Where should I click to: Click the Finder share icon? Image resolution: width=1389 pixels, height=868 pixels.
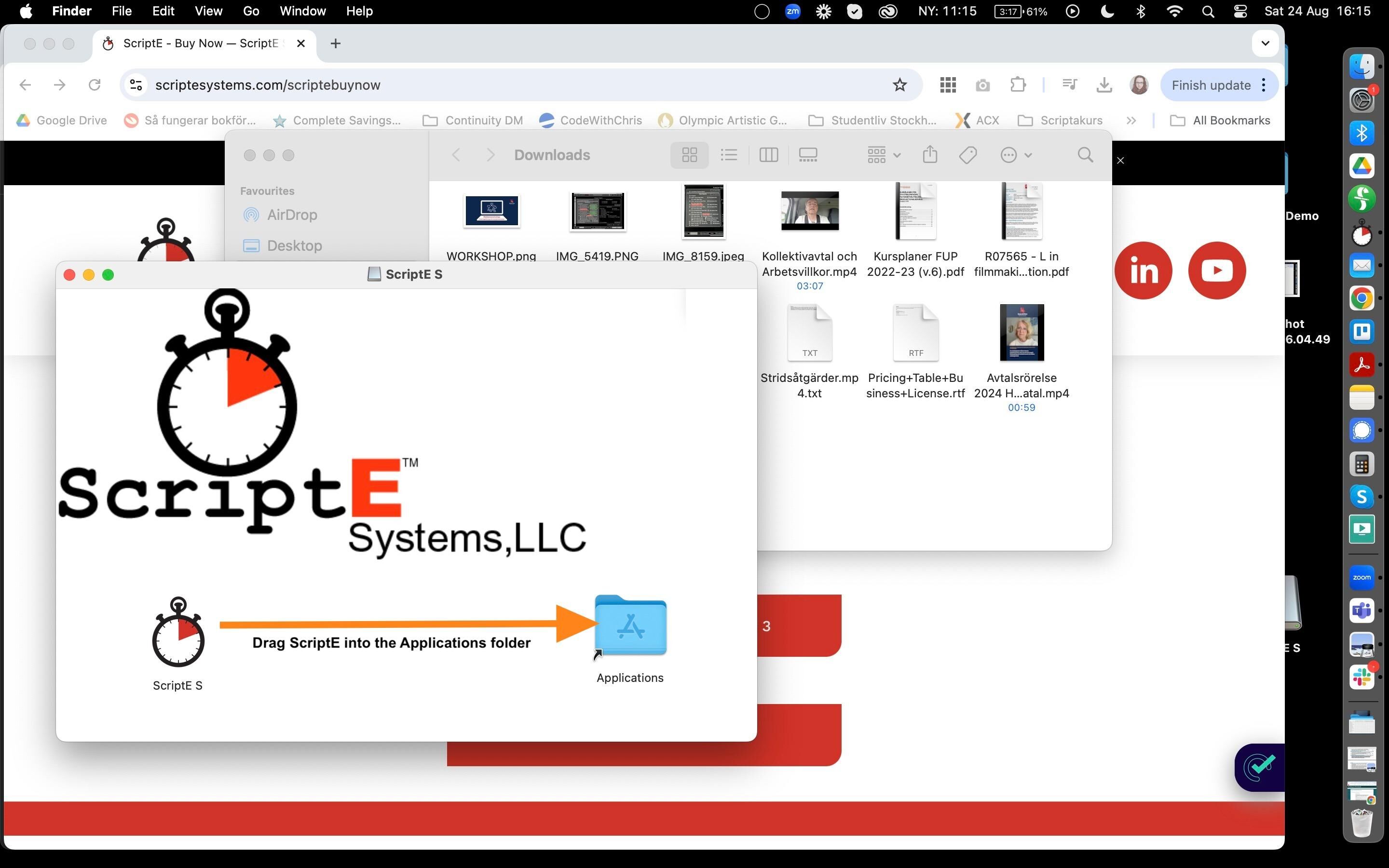point(930,155)
